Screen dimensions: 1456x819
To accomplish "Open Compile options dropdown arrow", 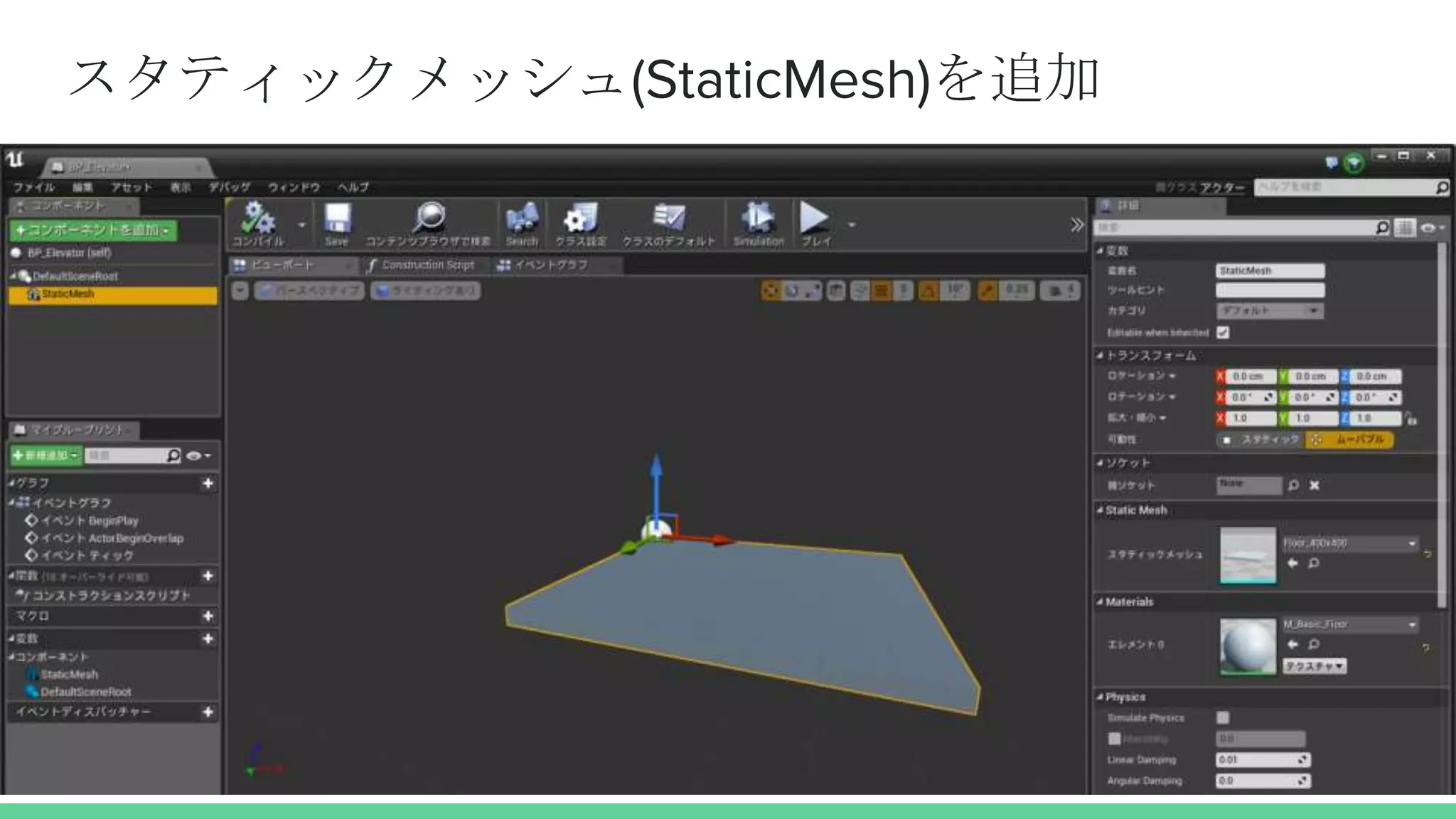I will 301,225.
